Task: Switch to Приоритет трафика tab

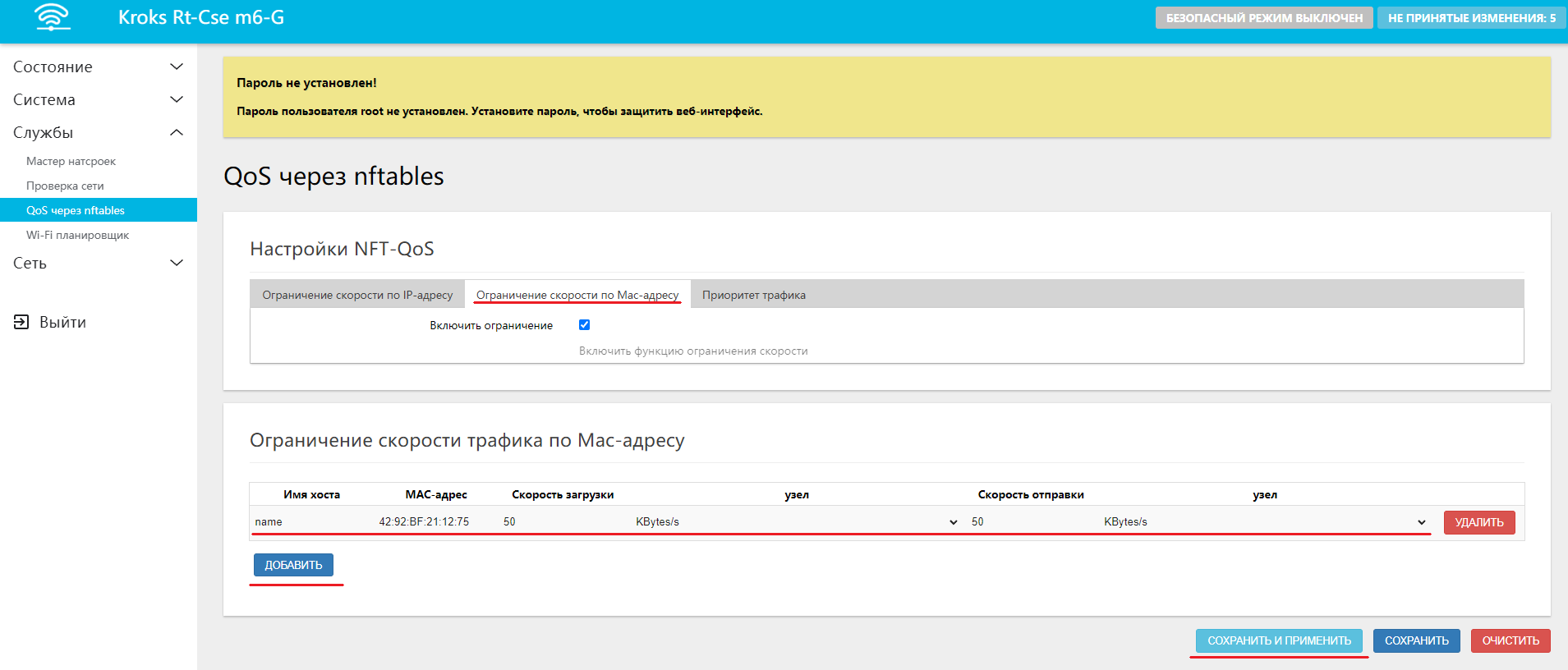Action: tap(754, 295)
